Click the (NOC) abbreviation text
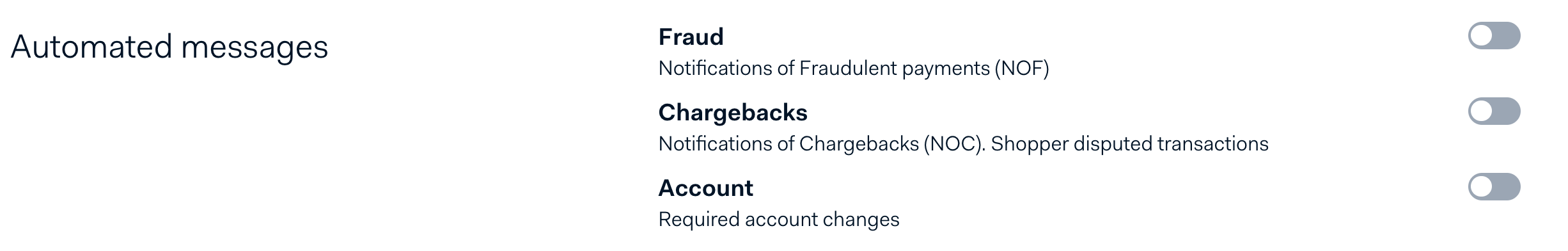The width and height of the screenshot is (1568, 251). tap(954, 144)
